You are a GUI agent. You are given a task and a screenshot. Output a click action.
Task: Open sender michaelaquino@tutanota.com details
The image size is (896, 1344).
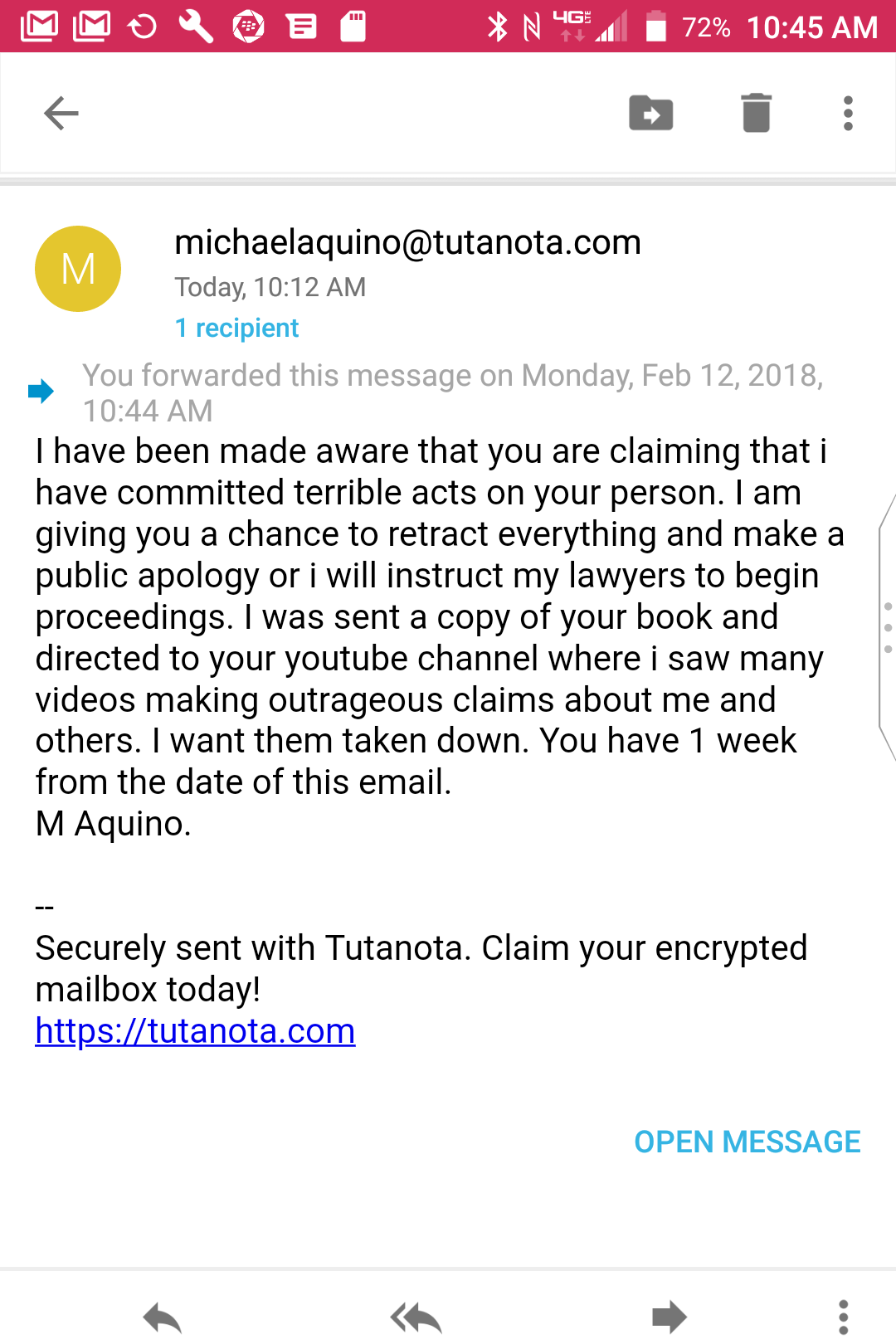[407, 242]
